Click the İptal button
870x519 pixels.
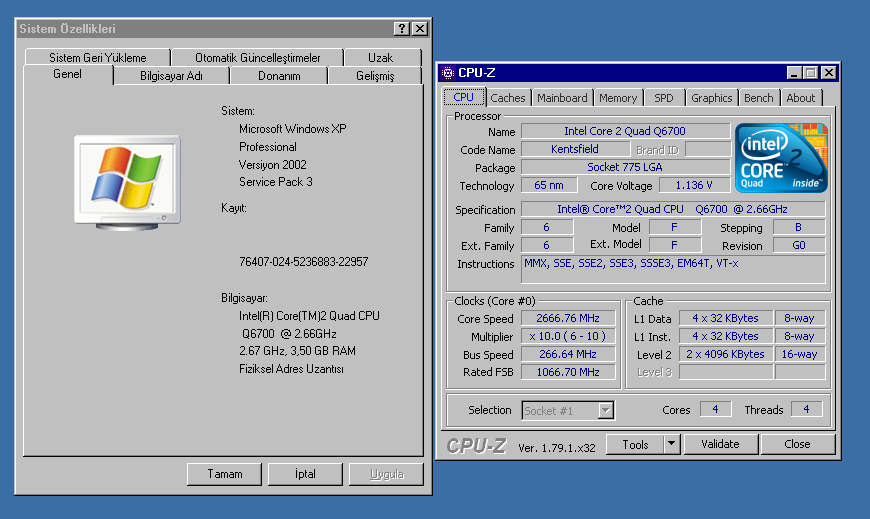305,474
